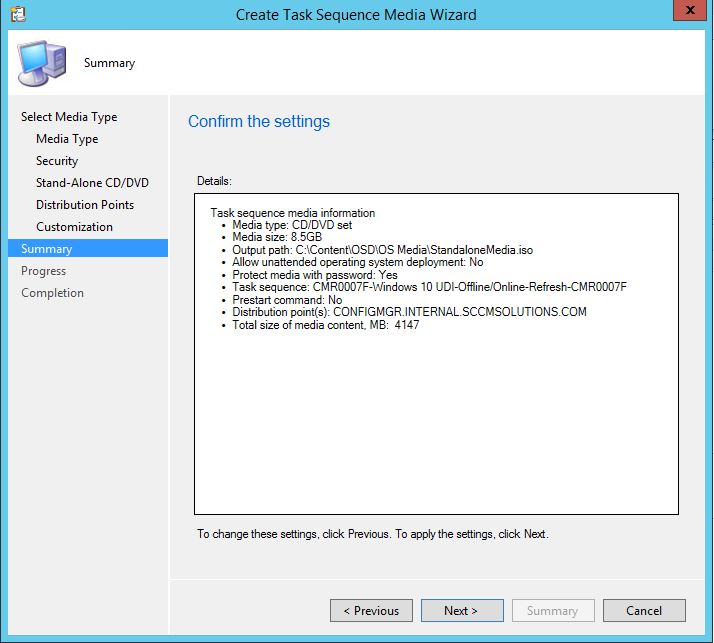Click the wizard icon in the title bar
This screenshot has height=643, width=714.
pos(16,14)
